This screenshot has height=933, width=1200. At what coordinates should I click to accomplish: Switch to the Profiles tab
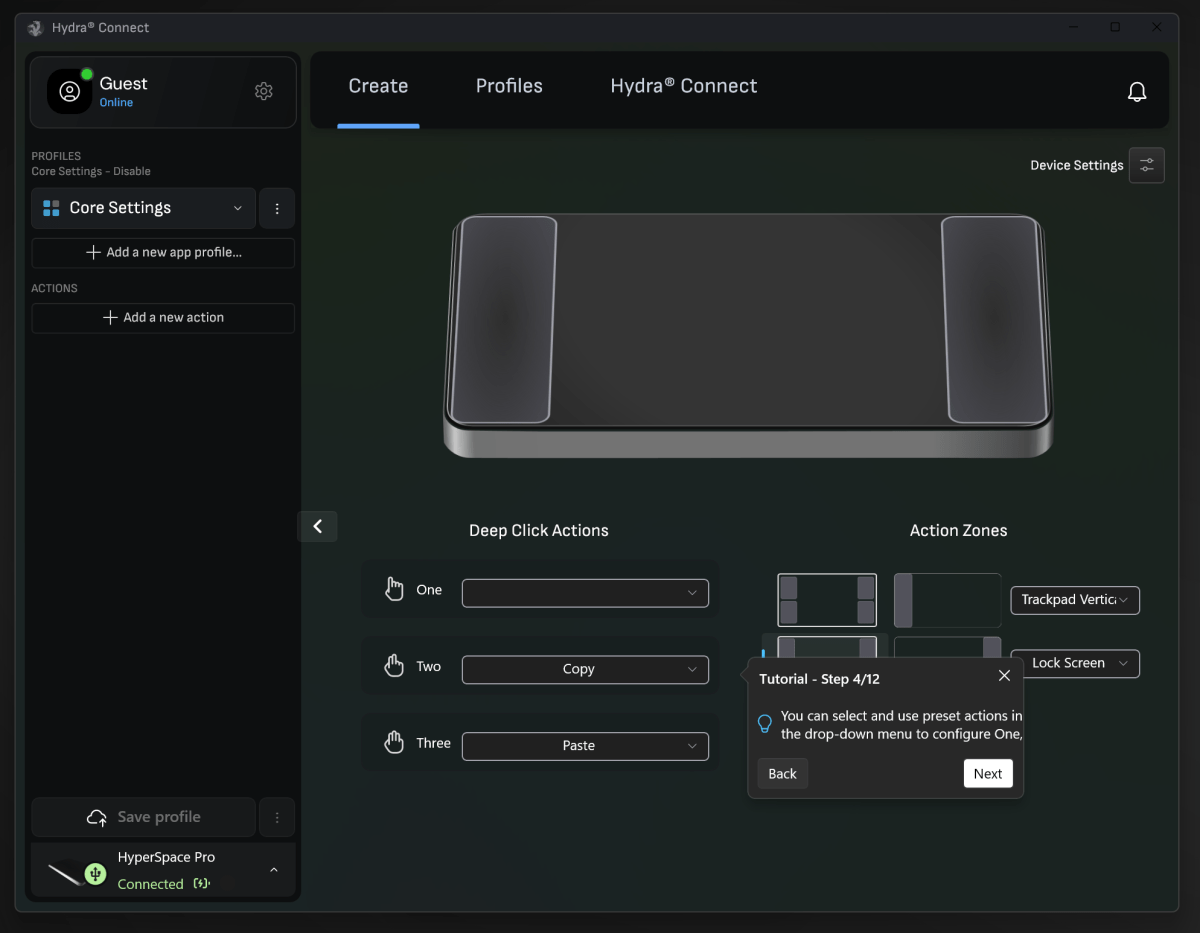[509, 86]
